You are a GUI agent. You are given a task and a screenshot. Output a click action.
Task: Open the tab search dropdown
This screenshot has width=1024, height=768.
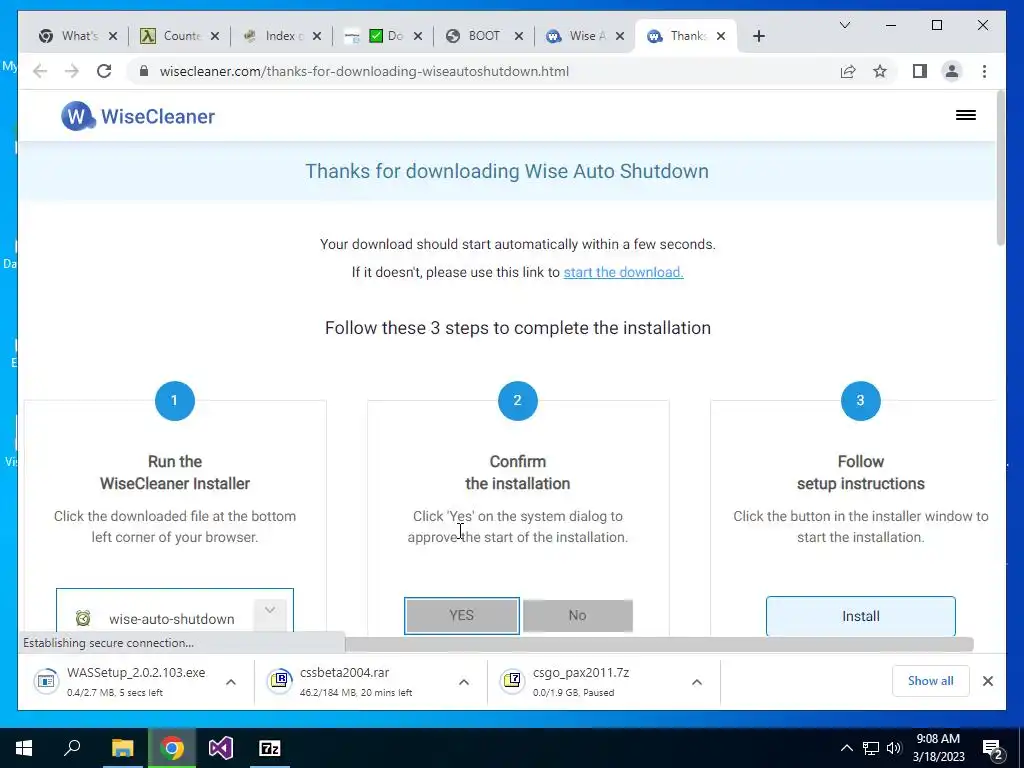coord(844,25)
